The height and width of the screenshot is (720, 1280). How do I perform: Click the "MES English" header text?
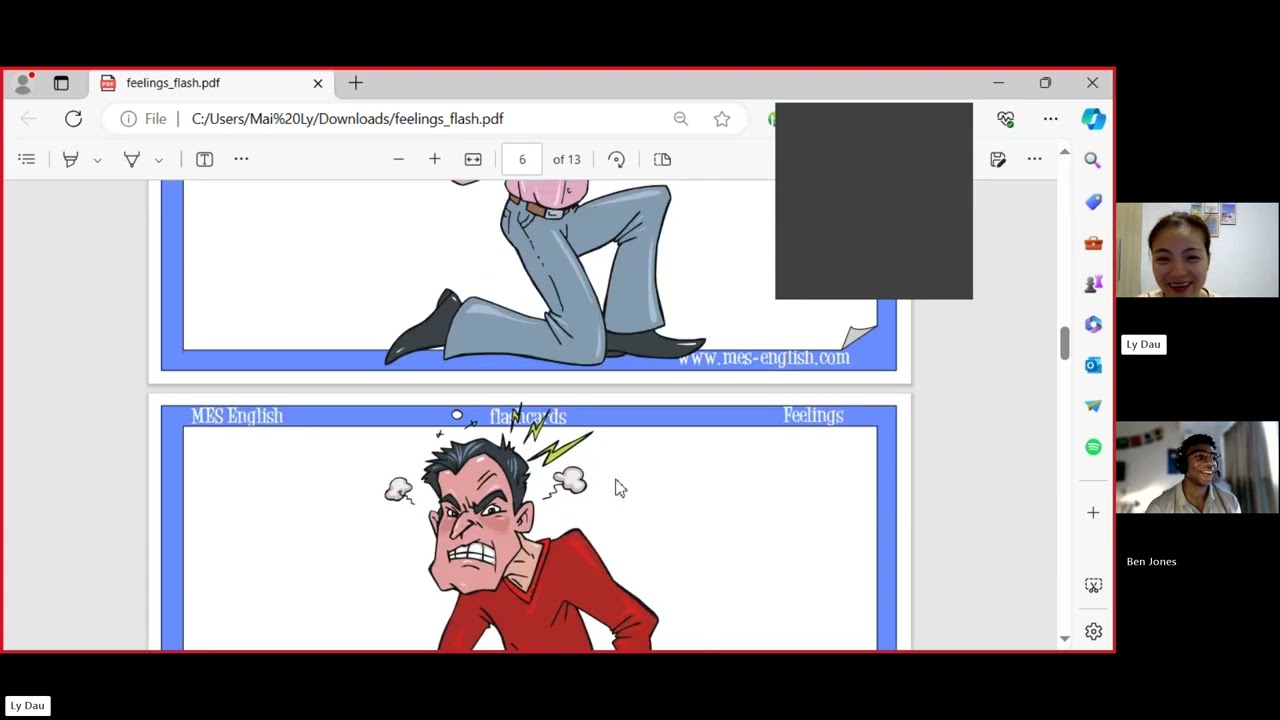pyautogui.click(x=237, y=416)
